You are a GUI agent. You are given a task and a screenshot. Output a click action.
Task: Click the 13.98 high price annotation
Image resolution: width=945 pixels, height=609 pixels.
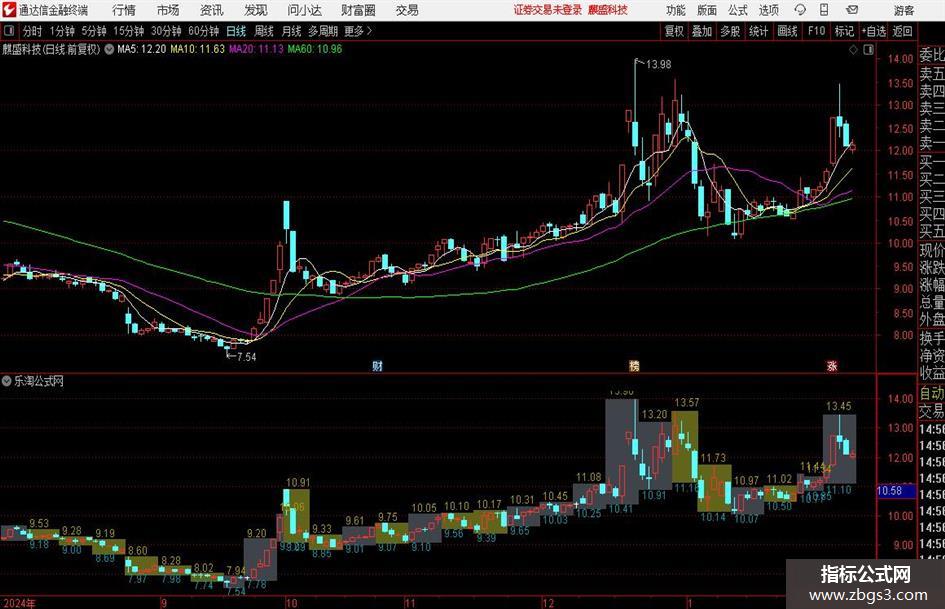click(658, 65)
